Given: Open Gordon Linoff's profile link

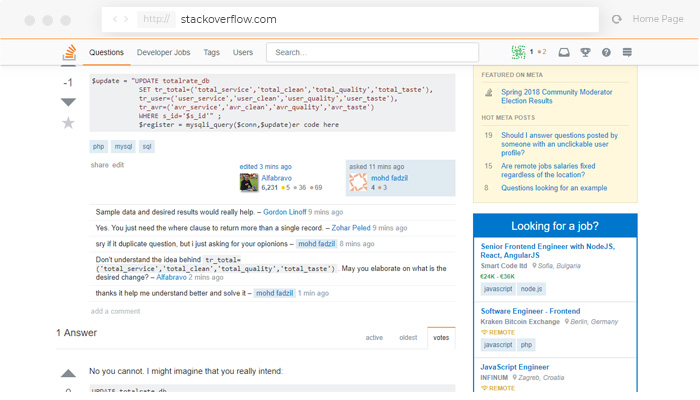Looking at the screenshot, I should [285, 212].
